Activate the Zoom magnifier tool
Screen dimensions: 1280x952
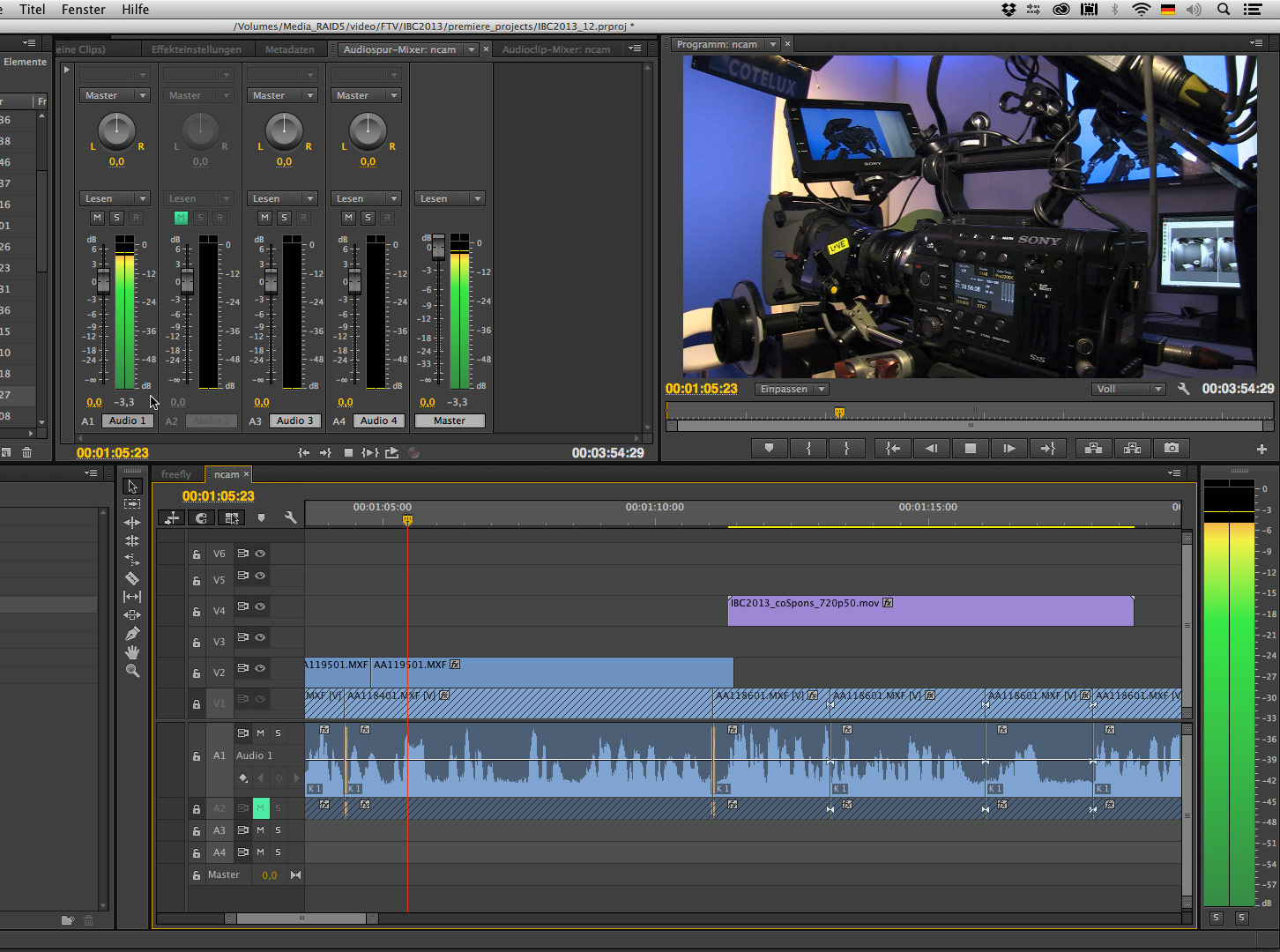coord(132,671)
